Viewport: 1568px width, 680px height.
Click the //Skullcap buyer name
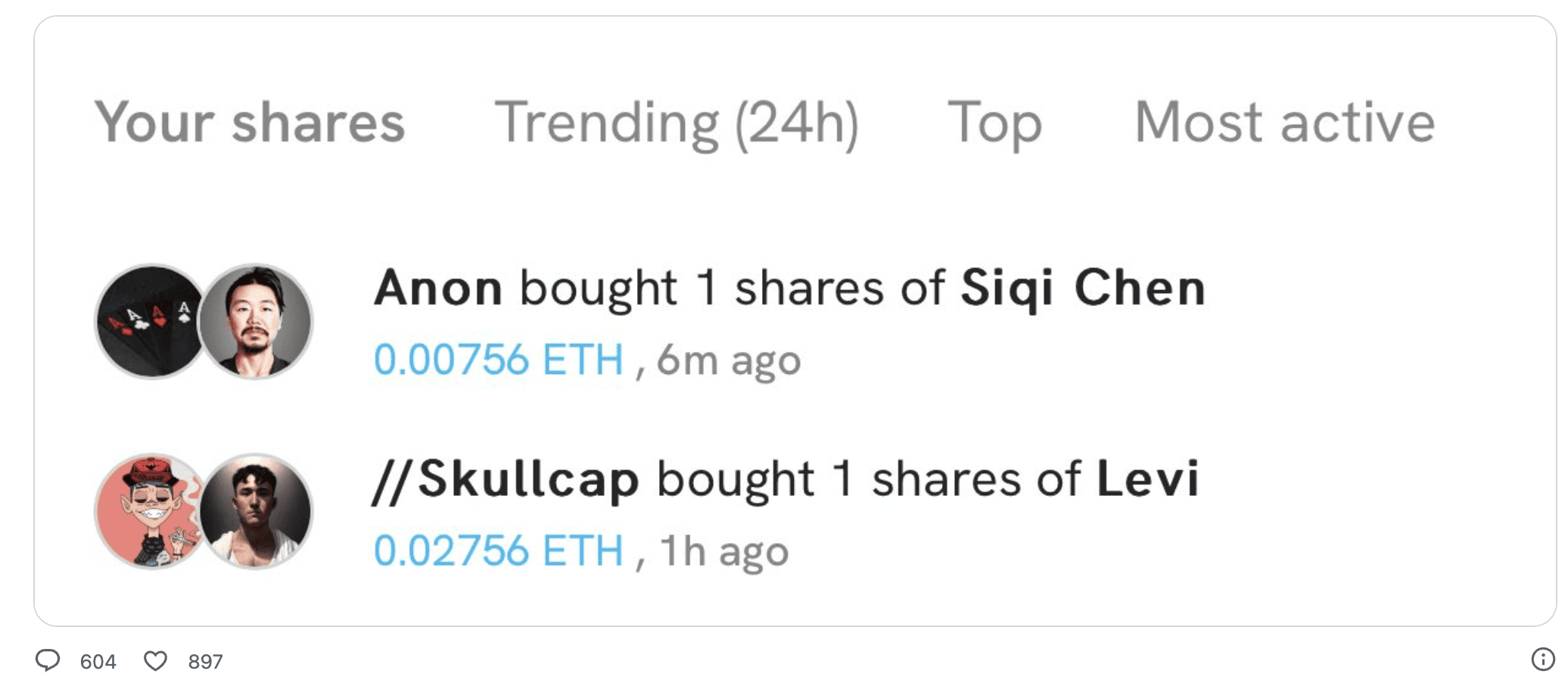pyautogui.click(x=506, y=481)
